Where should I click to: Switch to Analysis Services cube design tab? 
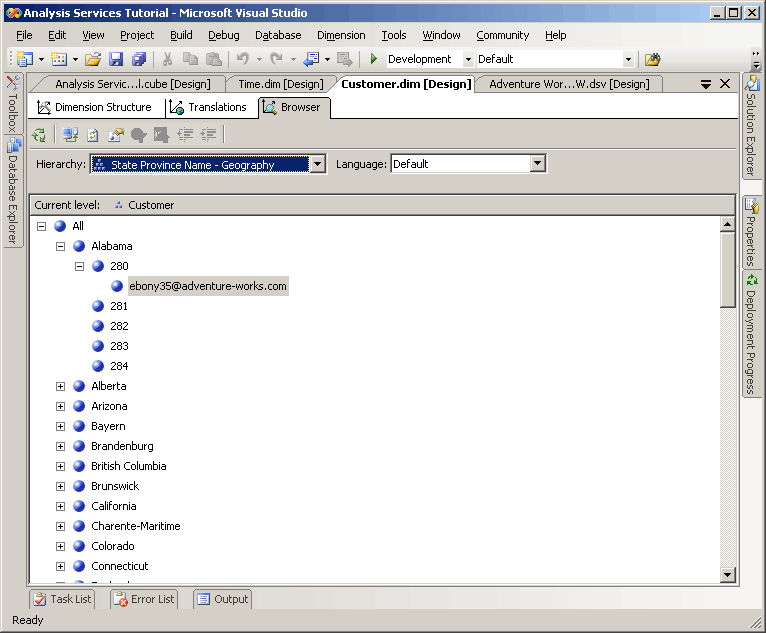click(132, 84)
